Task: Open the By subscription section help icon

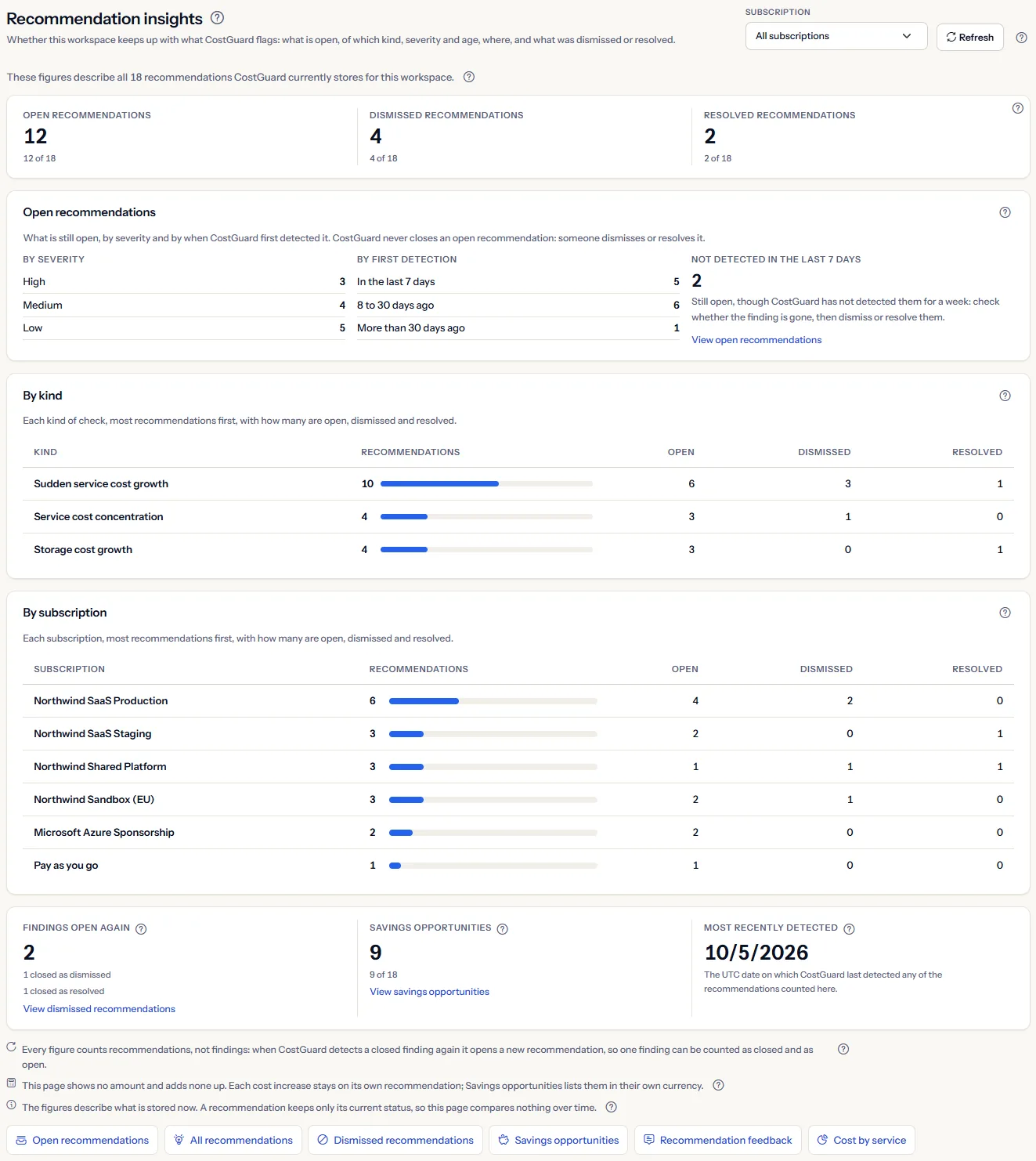Action: point(1005,613)
